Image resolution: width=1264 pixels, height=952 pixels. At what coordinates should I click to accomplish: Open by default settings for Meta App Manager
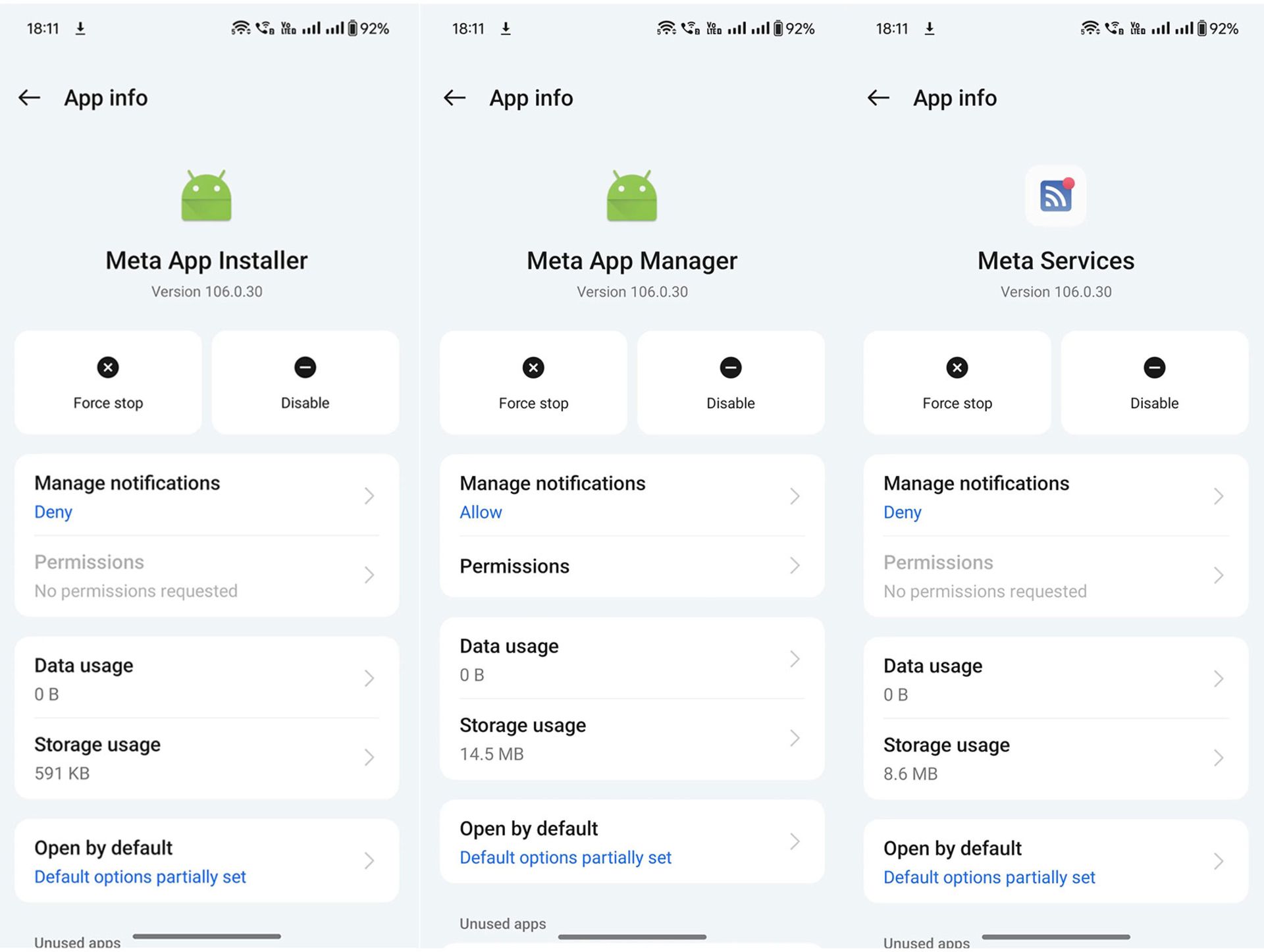coord(632,841)
